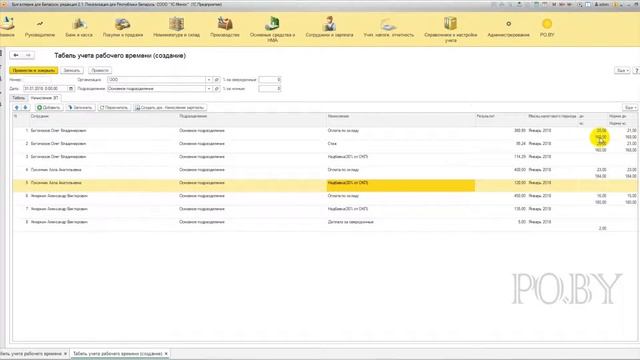Open the Банк и касса section
This screenshot has height=360, width=640.
[79, 28]
